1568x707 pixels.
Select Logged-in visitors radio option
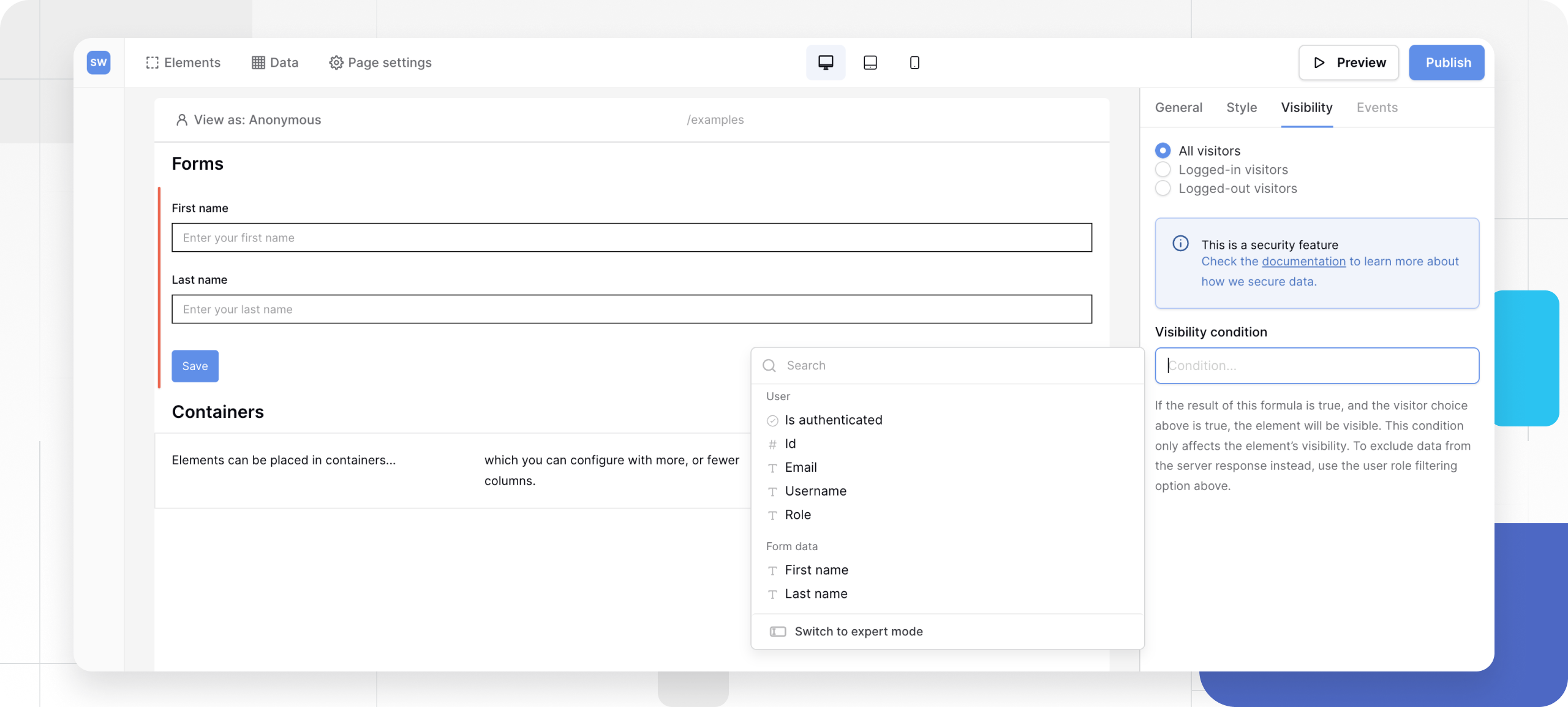[x=1163, y=170]
